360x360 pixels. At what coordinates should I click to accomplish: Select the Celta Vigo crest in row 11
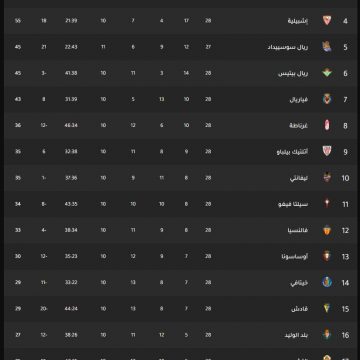327,204
